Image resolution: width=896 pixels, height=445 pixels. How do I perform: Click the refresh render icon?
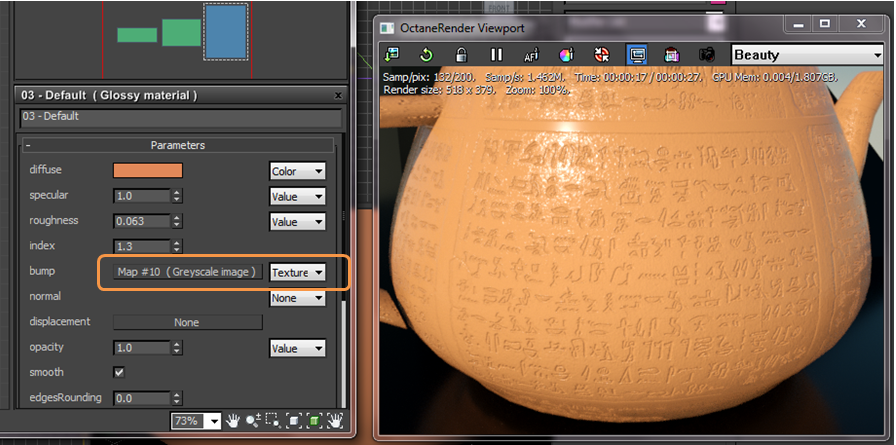click(x=426, y=55)
